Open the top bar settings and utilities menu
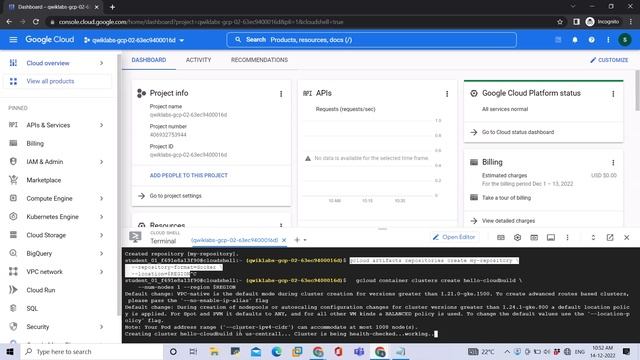The width and height of the screenshot is (640, 360). click(x=608, y=40)
